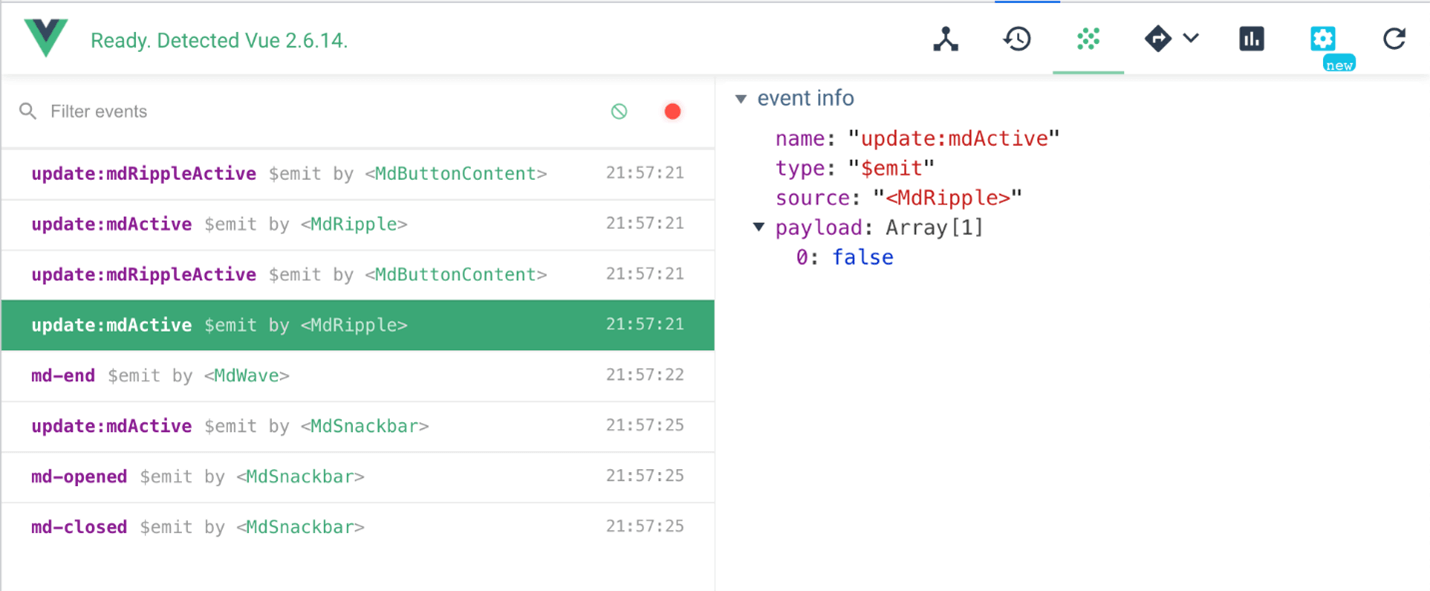Select the md-end event by MdWave

click(357, 376)
